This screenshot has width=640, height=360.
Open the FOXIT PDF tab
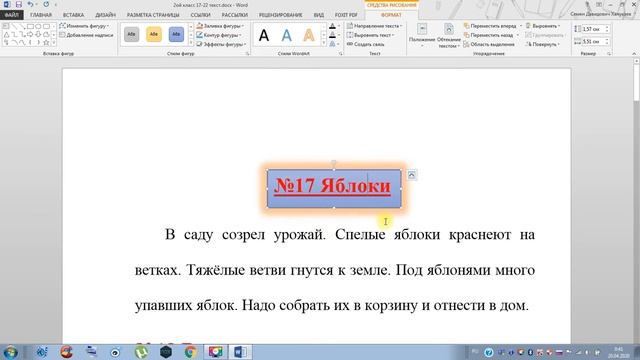tap(346, 15)
